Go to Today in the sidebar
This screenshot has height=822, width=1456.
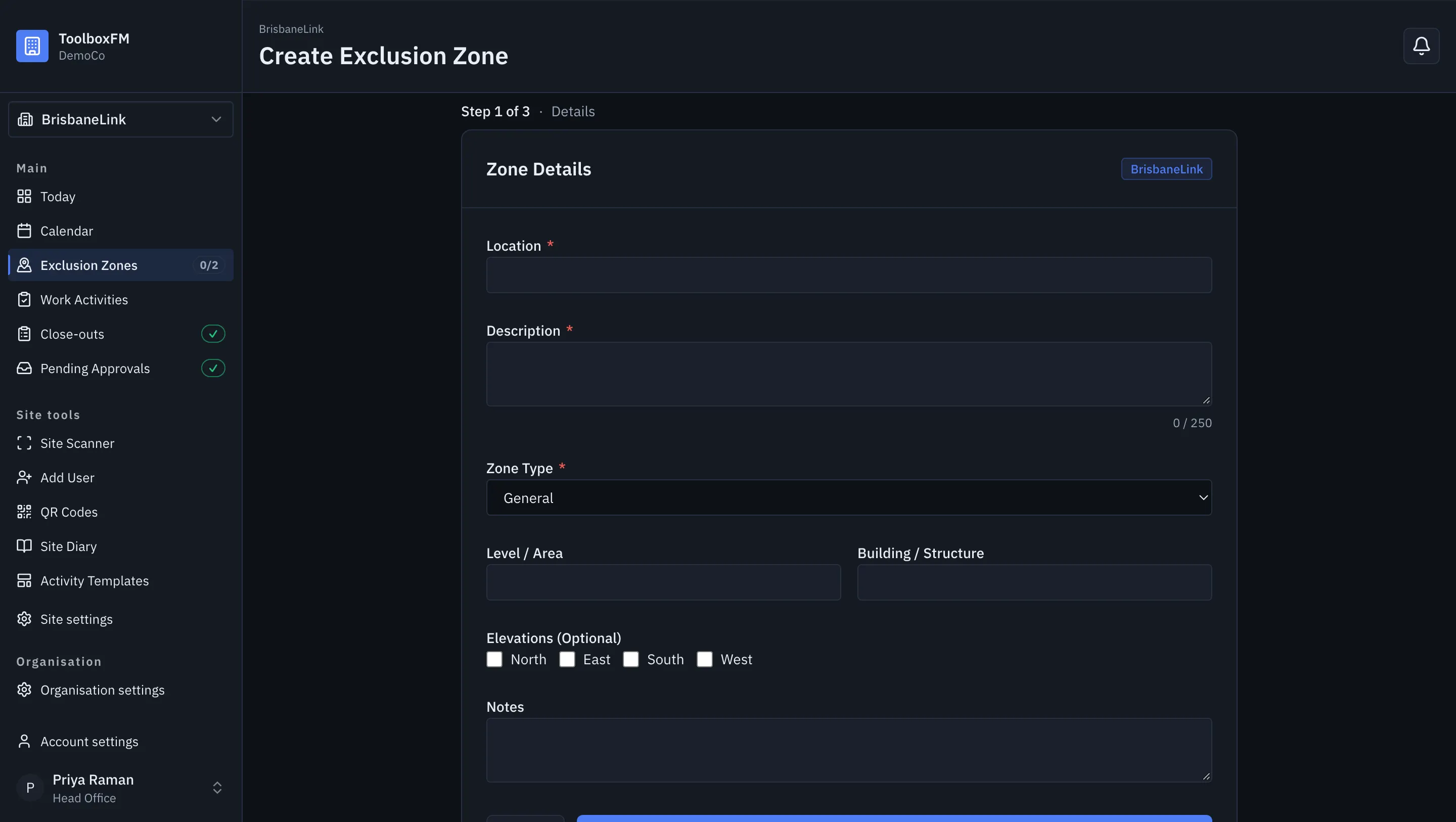click(121, 196)
